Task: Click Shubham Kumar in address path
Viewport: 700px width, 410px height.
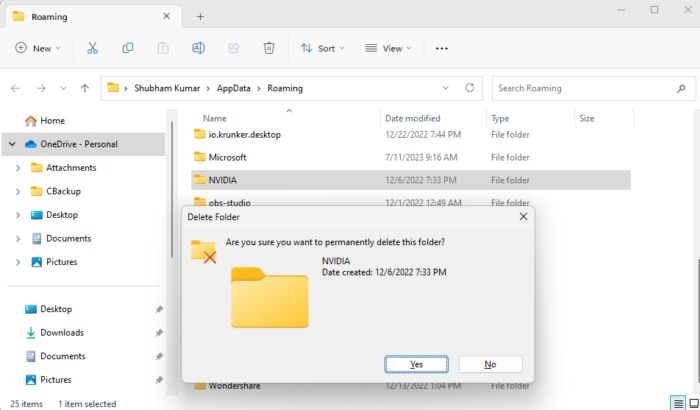Action: pyautogui.click(x=167, y=88)
